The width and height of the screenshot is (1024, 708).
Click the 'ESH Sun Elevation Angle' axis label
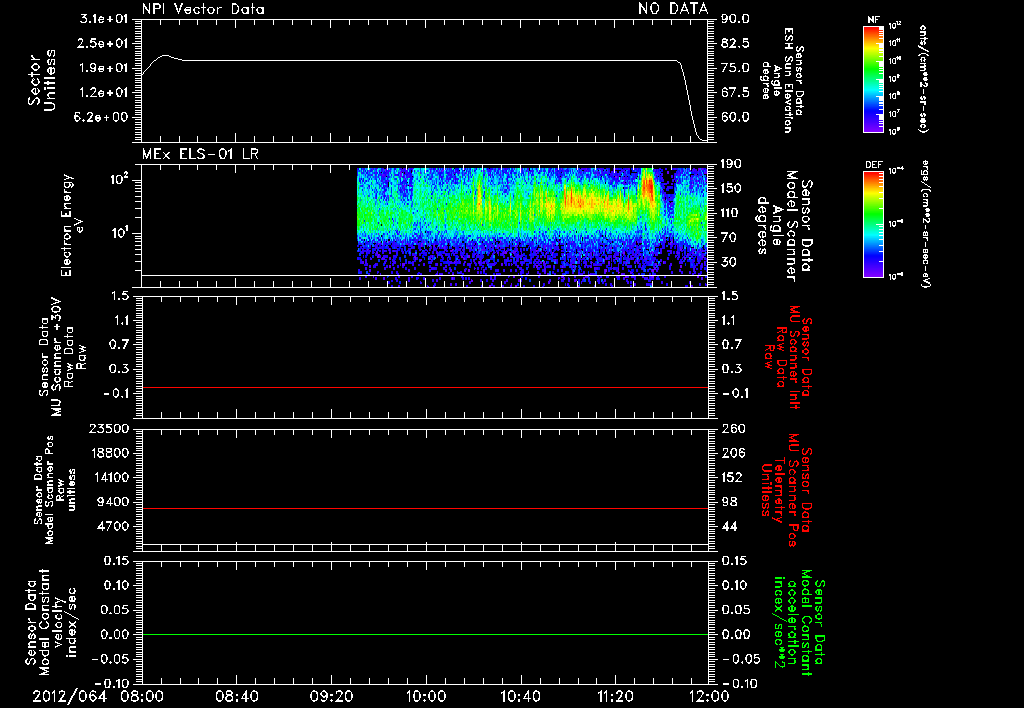click(782, 80)
